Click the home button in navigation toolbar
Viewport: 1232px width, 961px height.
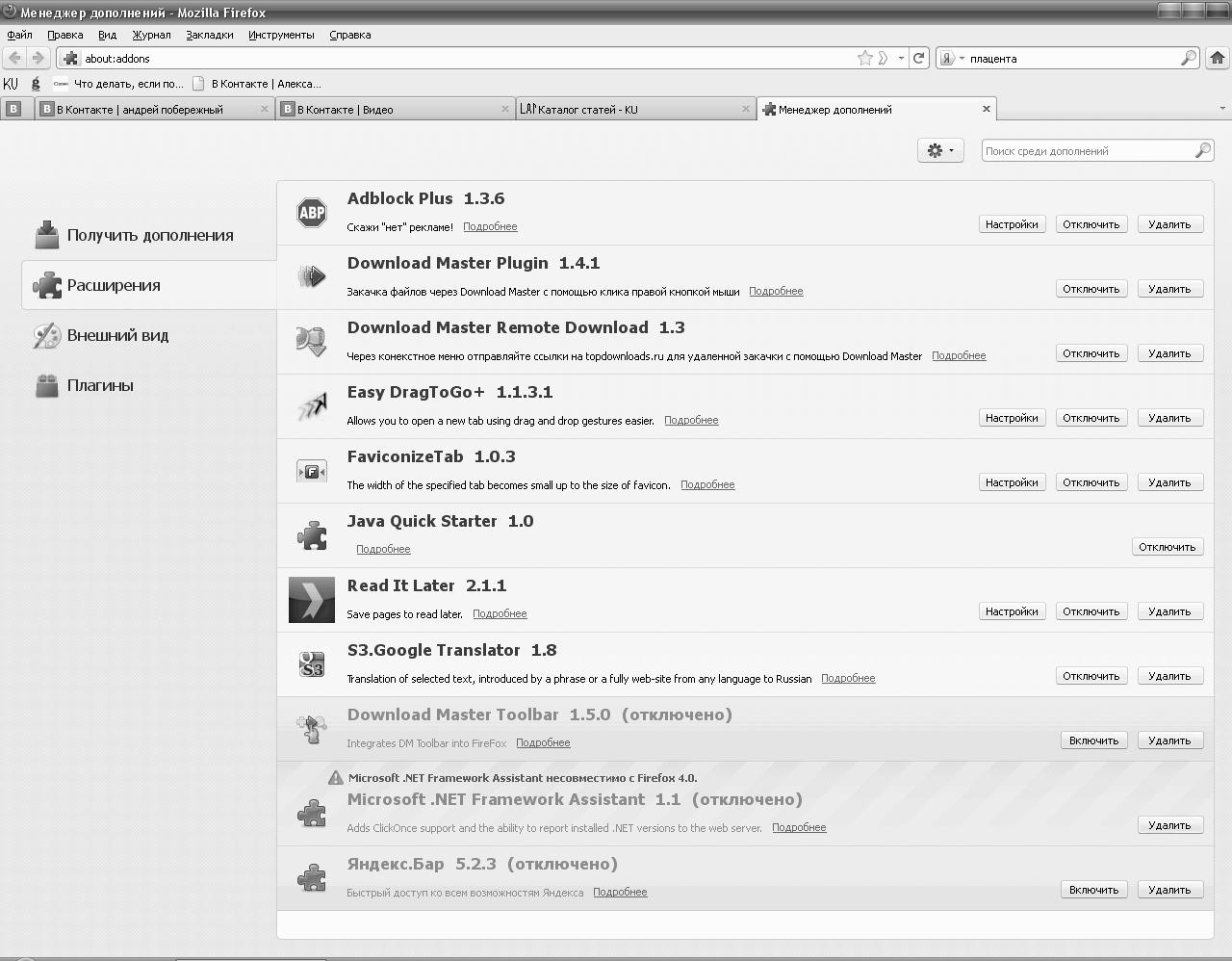tap(1218, 58)
